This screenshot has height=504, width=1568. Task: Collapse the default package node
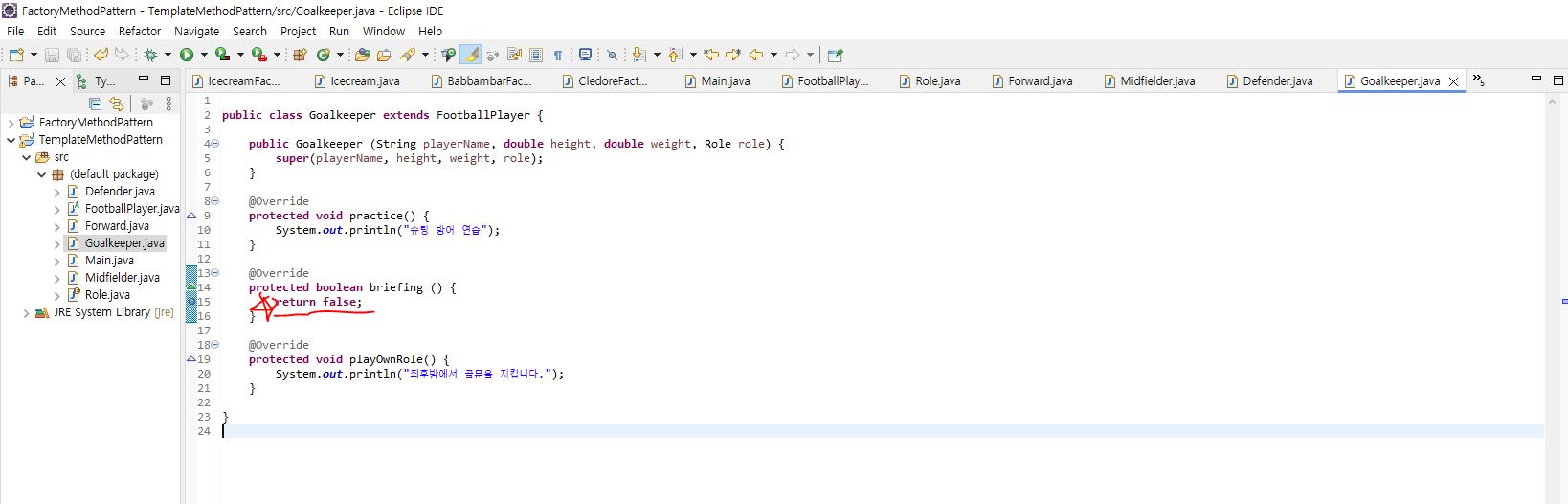[41, 174]
